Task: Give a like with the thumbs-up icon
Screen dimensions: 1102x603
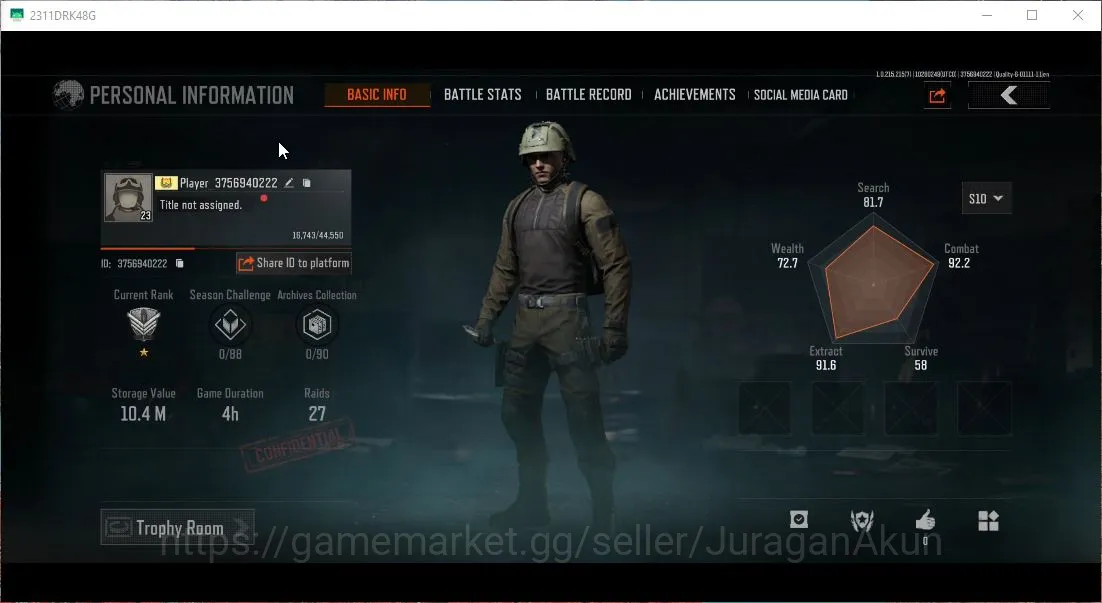Action: coord(926,519)
